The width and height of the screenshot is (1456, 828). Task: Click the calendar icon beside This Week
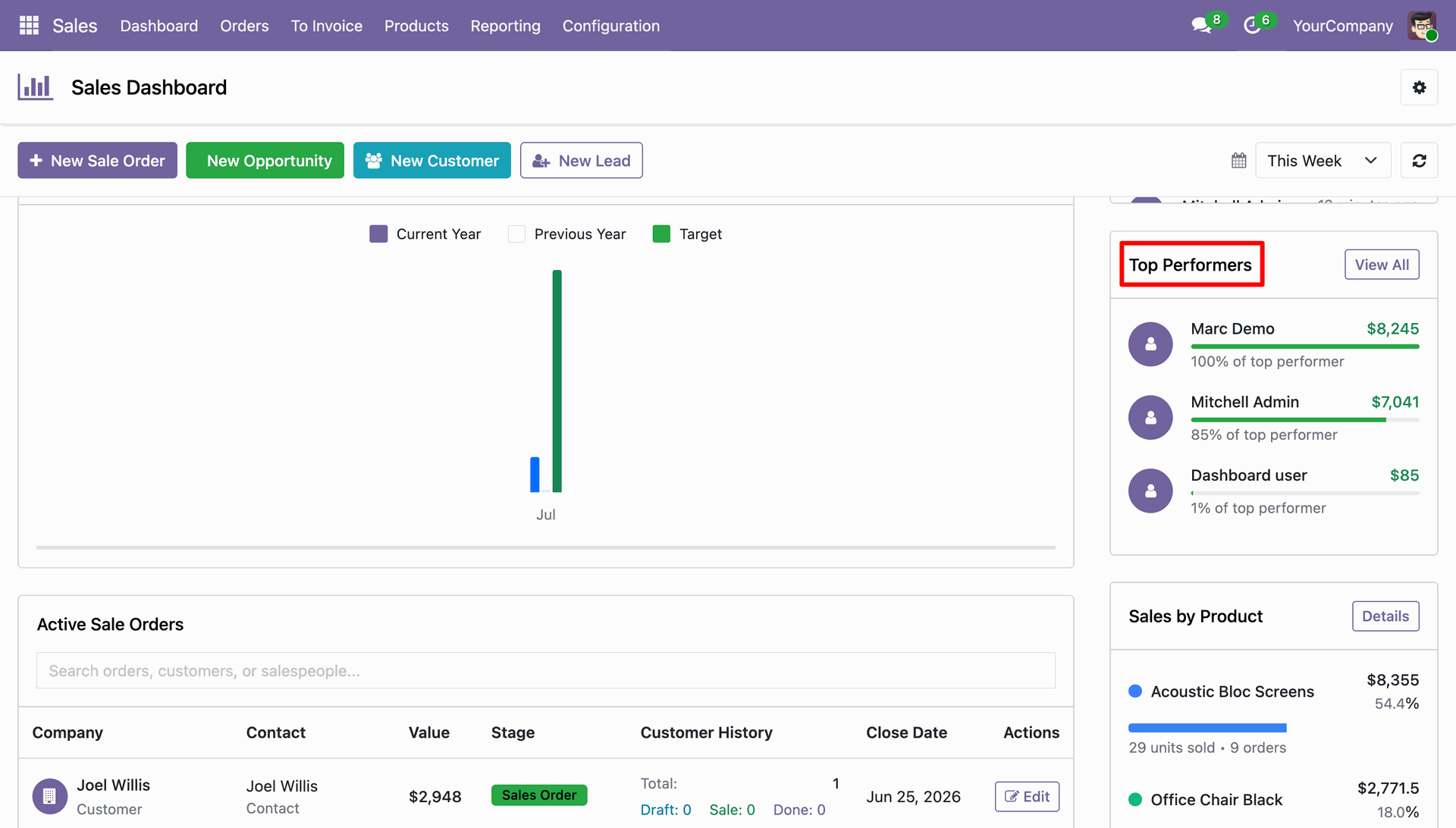pyautogui.click(x=1238, y=161)
